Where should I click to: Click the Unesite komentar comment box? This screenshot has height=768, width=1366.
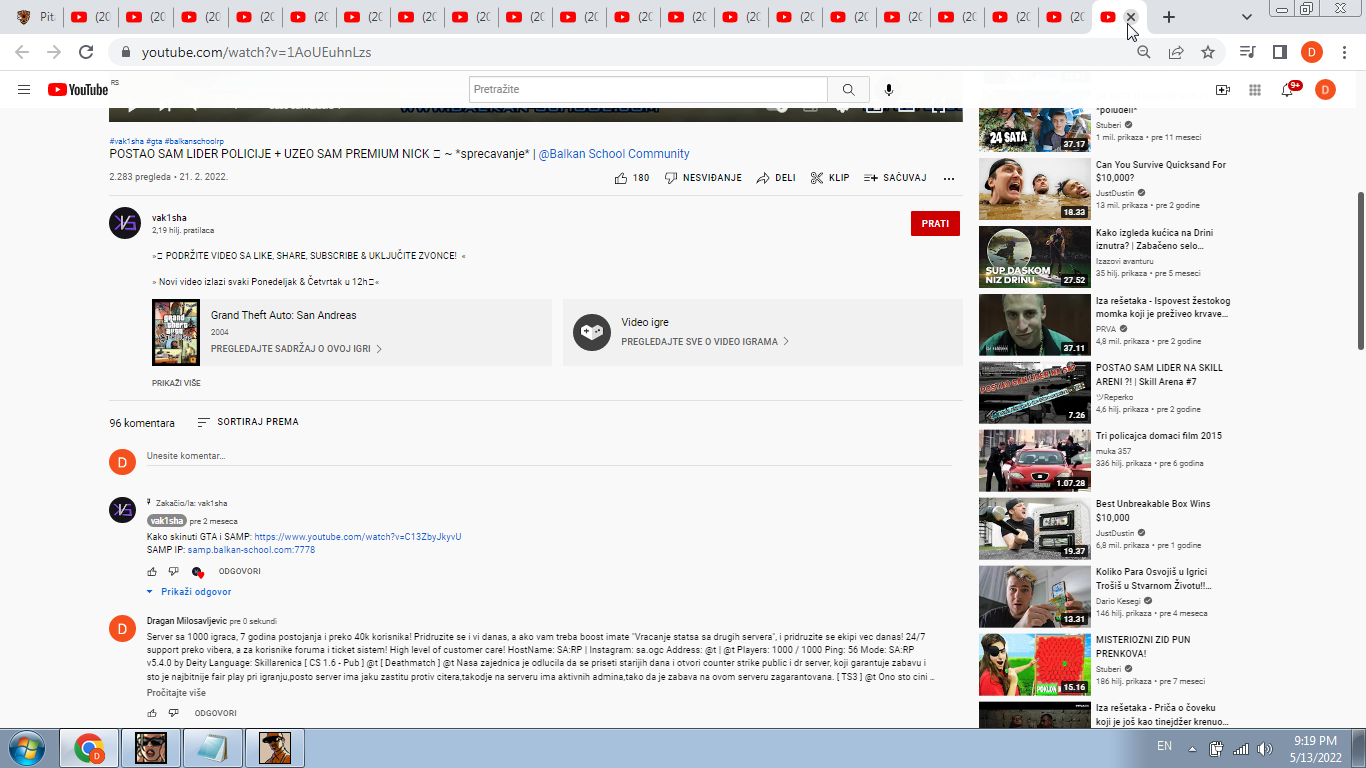coord(549,456)
